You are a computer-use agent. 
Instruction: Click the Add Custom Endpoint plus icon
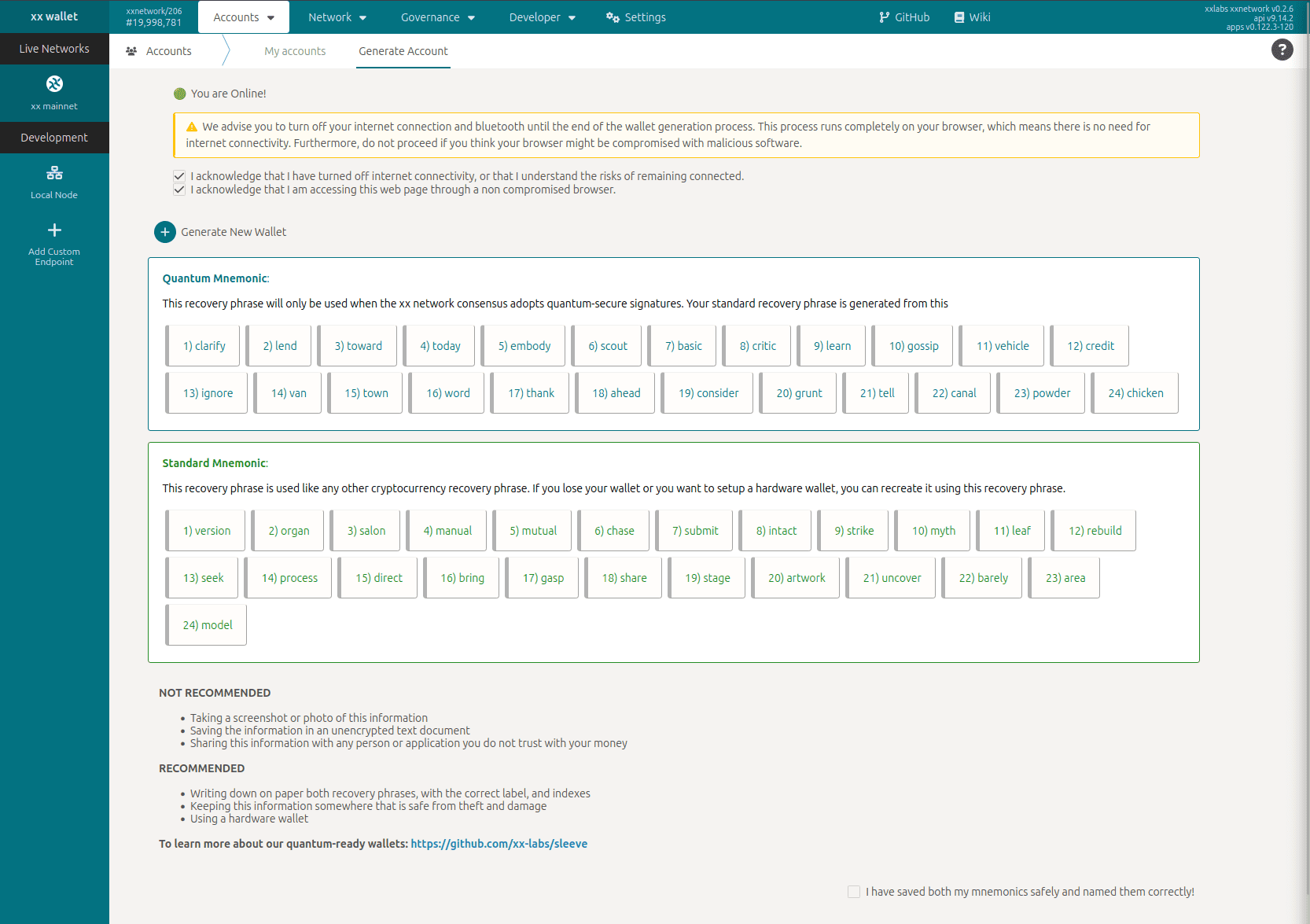(x=54, y=230)
